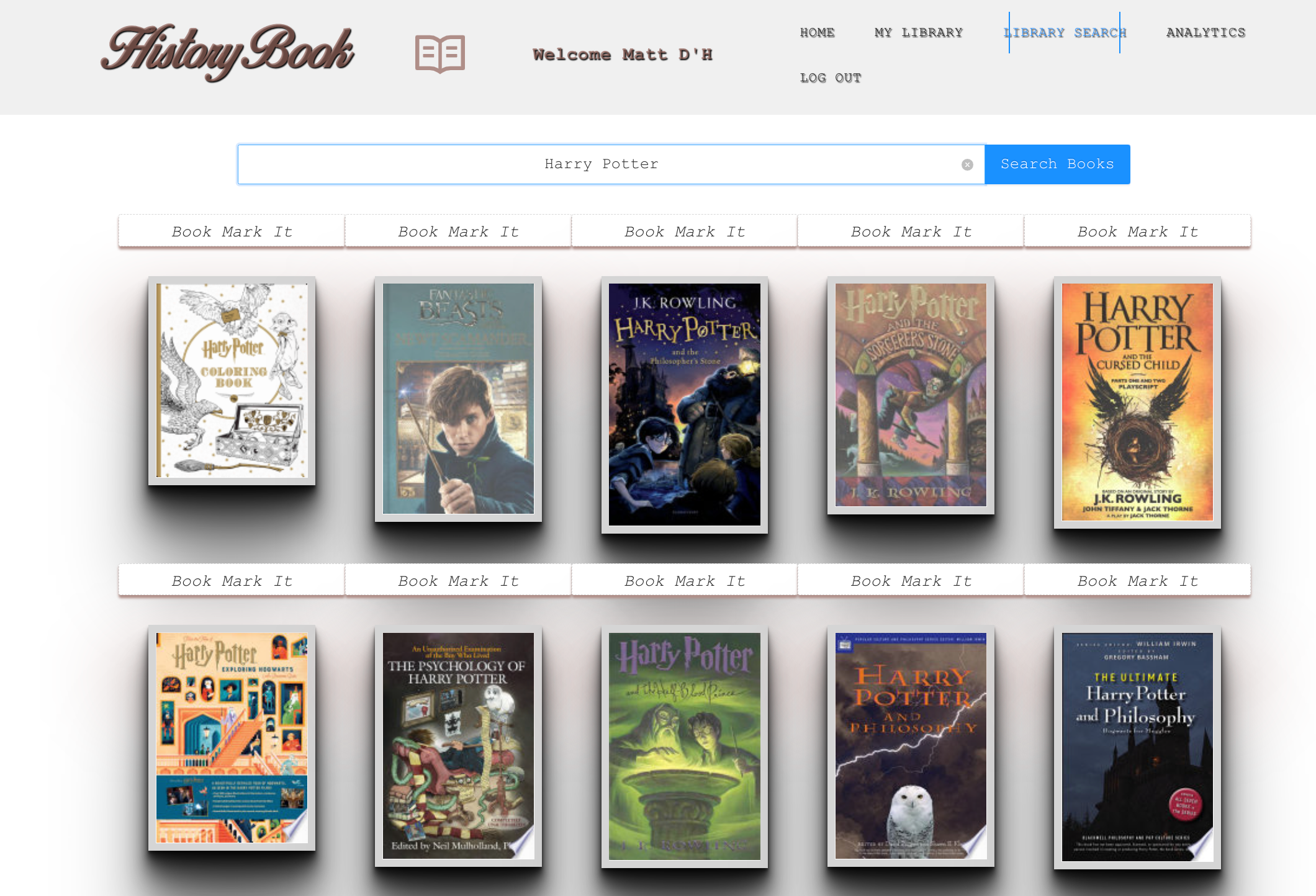The image size is (1316, 896).
Task: Bookmark the Harry Potter Coloring Book
Action: click(232, 231)
